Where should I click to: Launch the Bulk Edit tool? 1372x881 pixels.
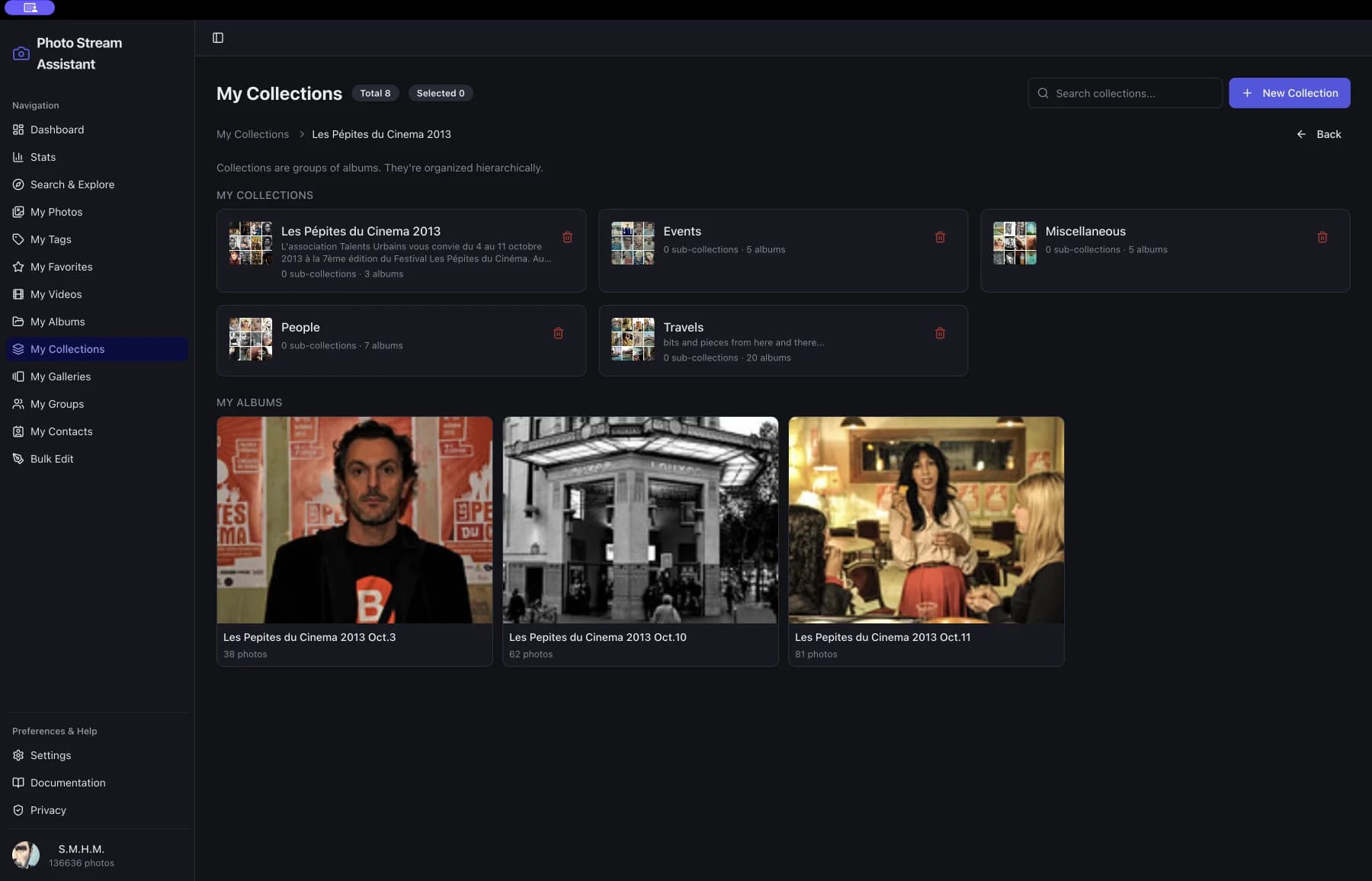51,459
